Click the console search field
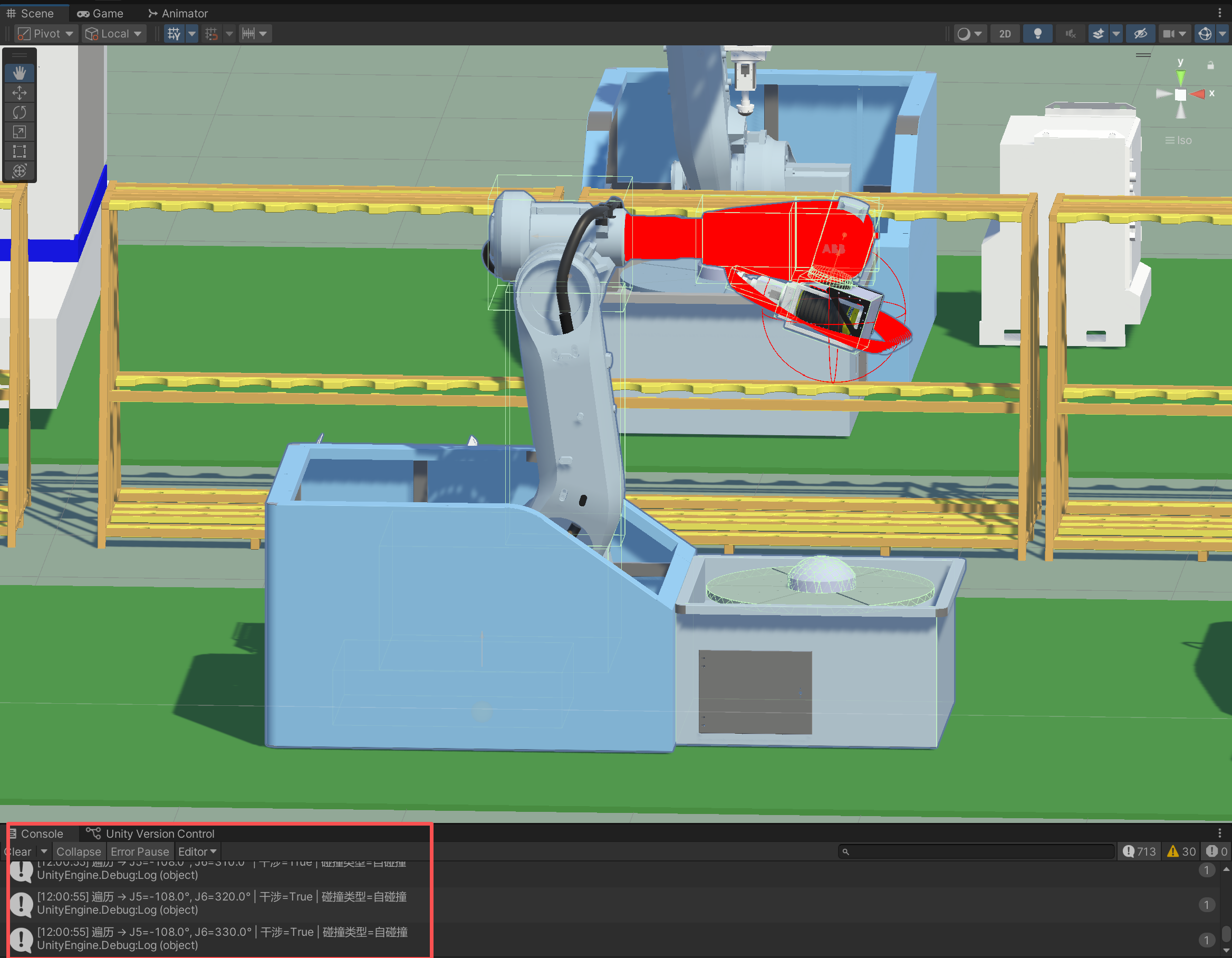Viewport: 1232px width, 958px height. 979,851
